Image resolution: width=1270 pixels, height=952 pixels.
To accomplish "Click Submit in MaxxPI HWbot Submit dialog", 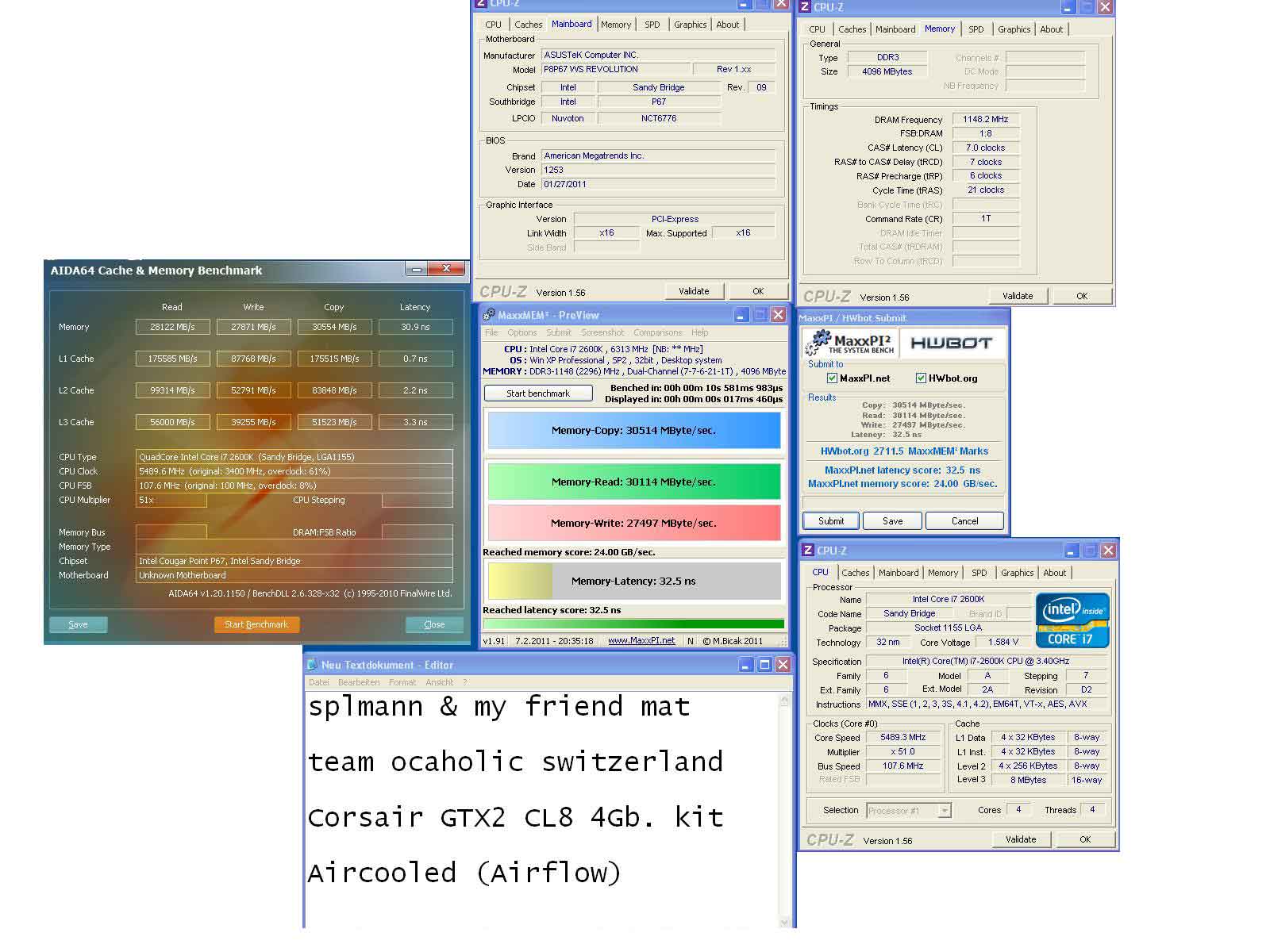I will pos(831,521).
